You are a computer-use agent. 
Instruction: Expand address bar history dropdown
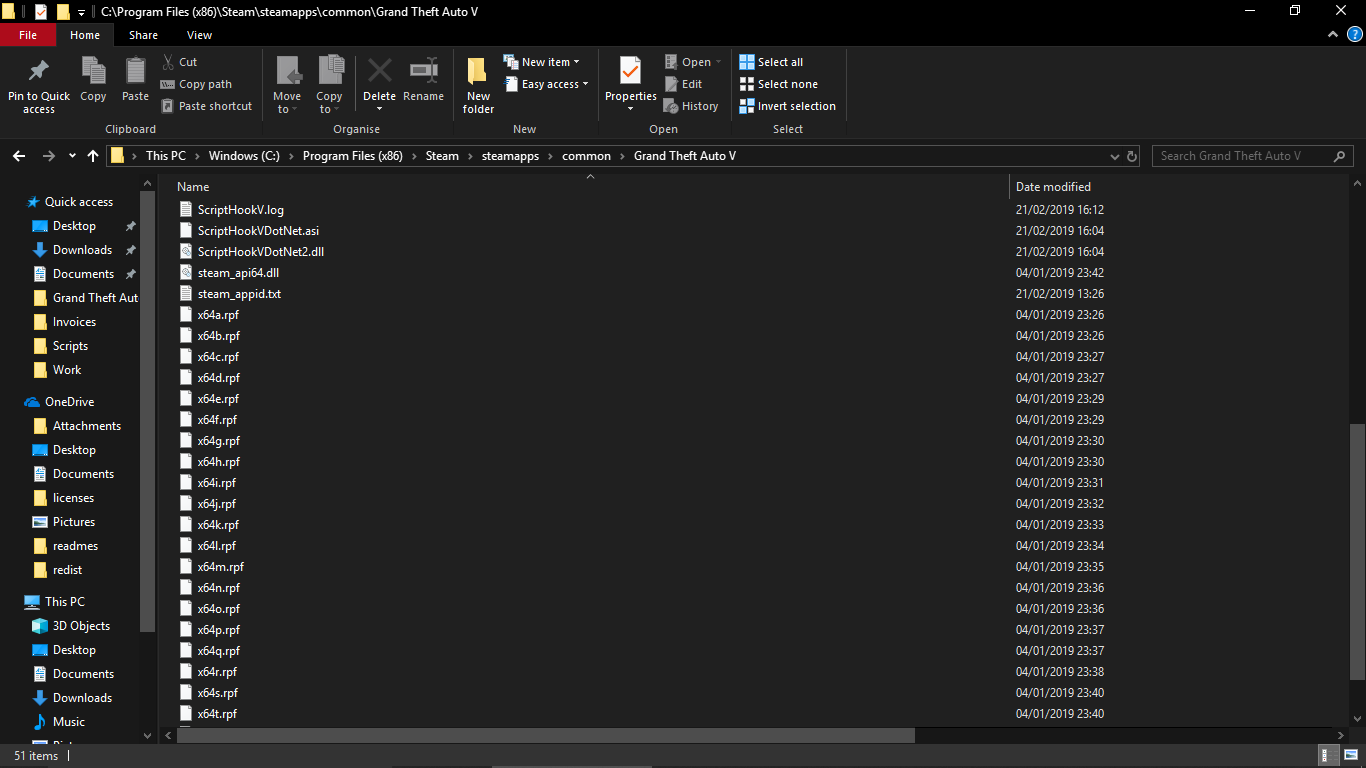1115,156
